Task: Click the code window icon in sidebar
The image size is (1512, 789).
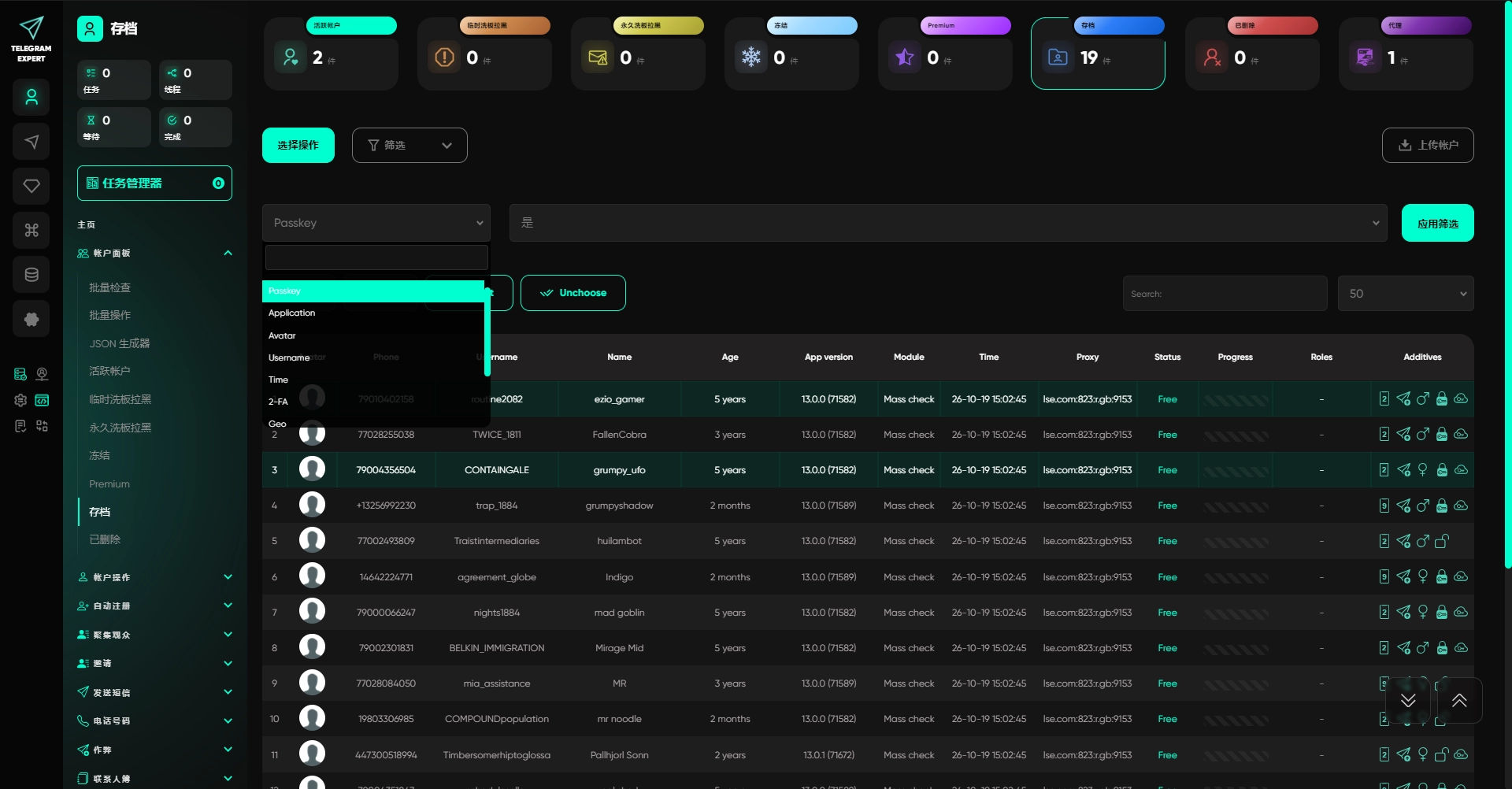Action: [42, 400]
